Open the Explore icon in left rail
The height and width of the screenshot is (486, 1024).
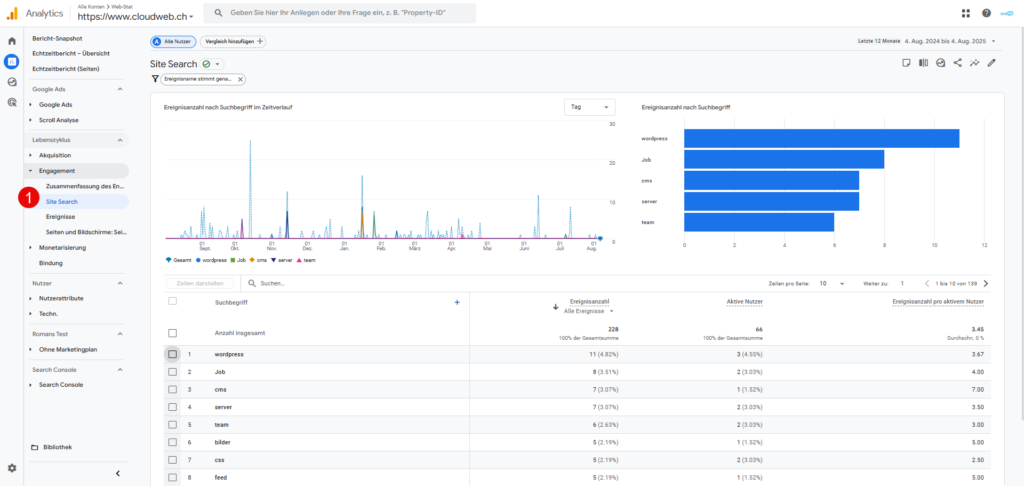tap(12, 82)
